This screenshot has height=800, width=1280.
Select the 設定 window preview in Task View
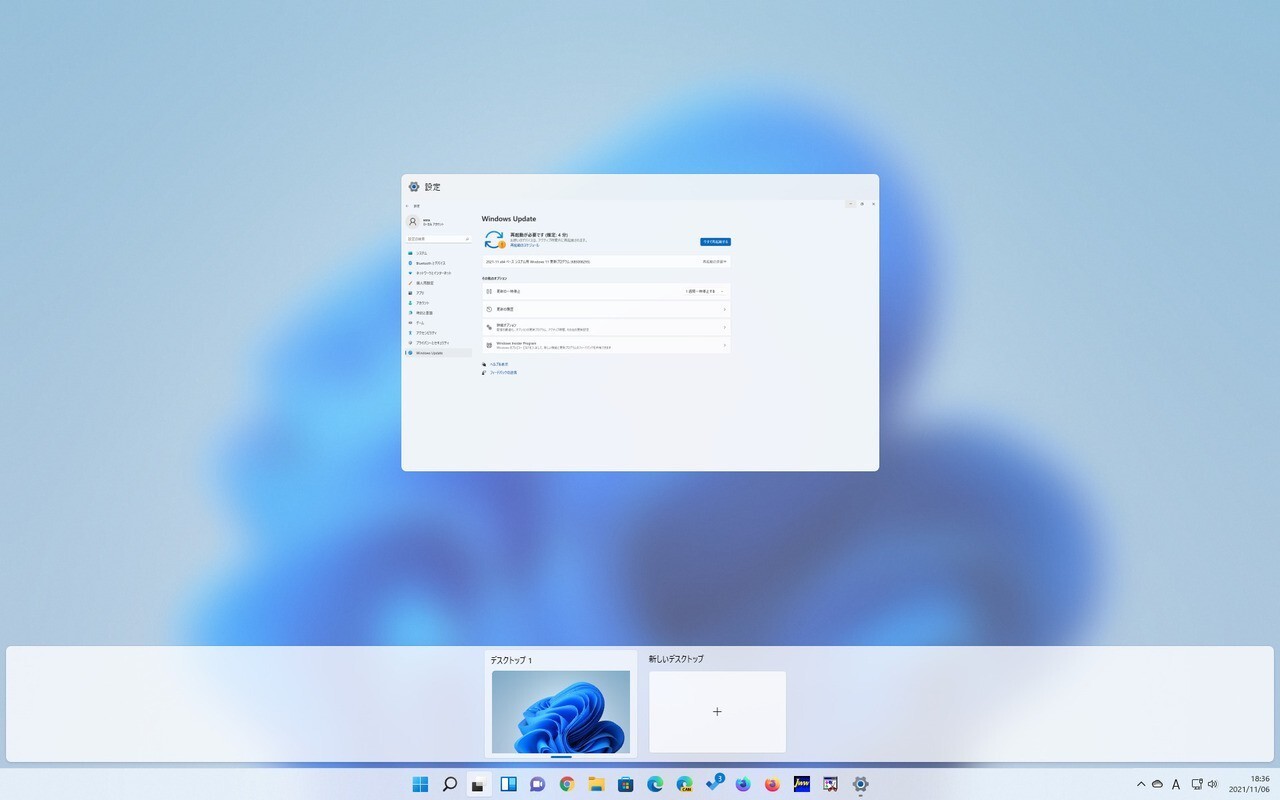tap(640, 323)
